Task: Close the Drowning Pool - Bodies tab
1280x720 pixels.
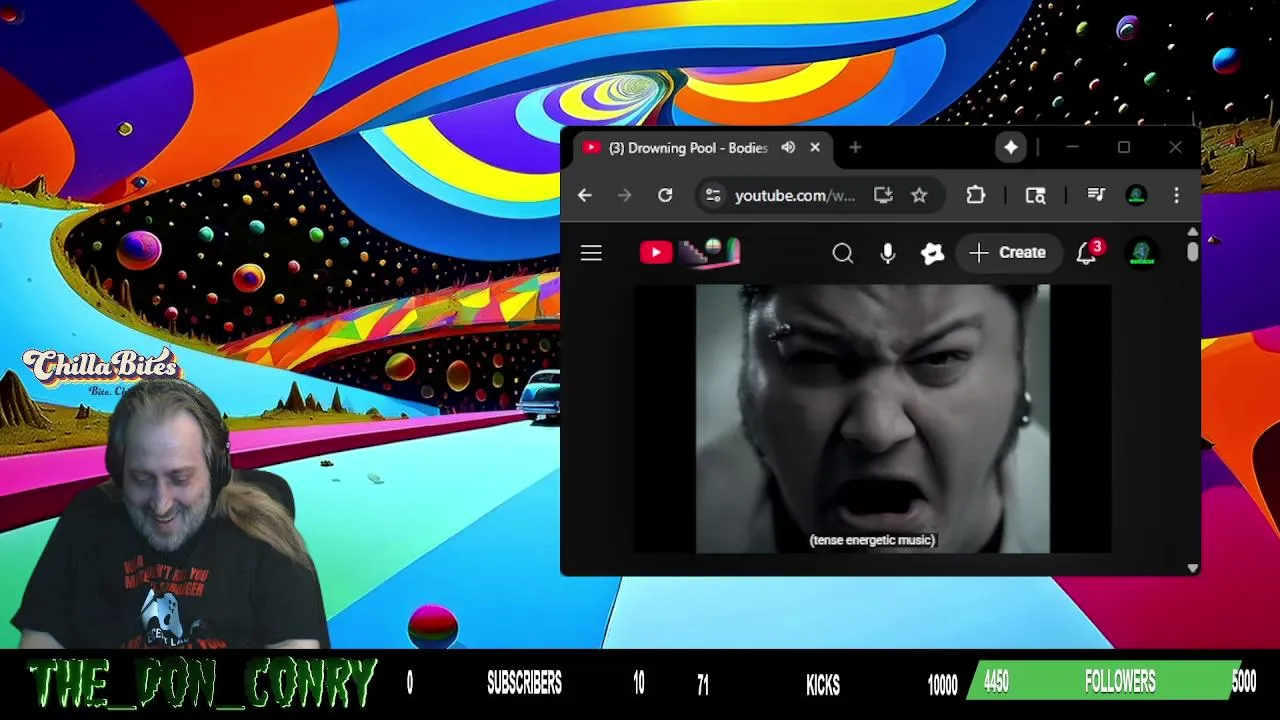Action: (x=815, y=148)
